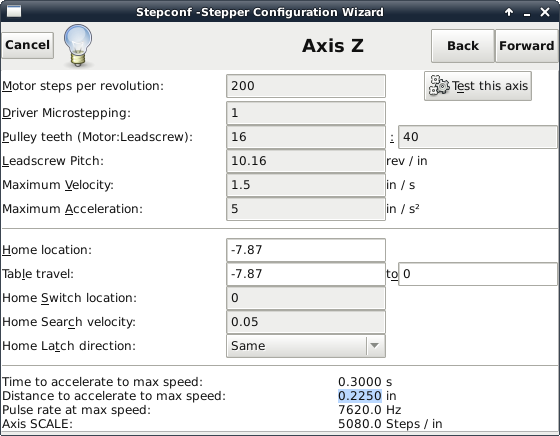This screenshot has height=436, width=560.
Task: Open the window menu icon in title bar
Action: [x=14, y=11]
